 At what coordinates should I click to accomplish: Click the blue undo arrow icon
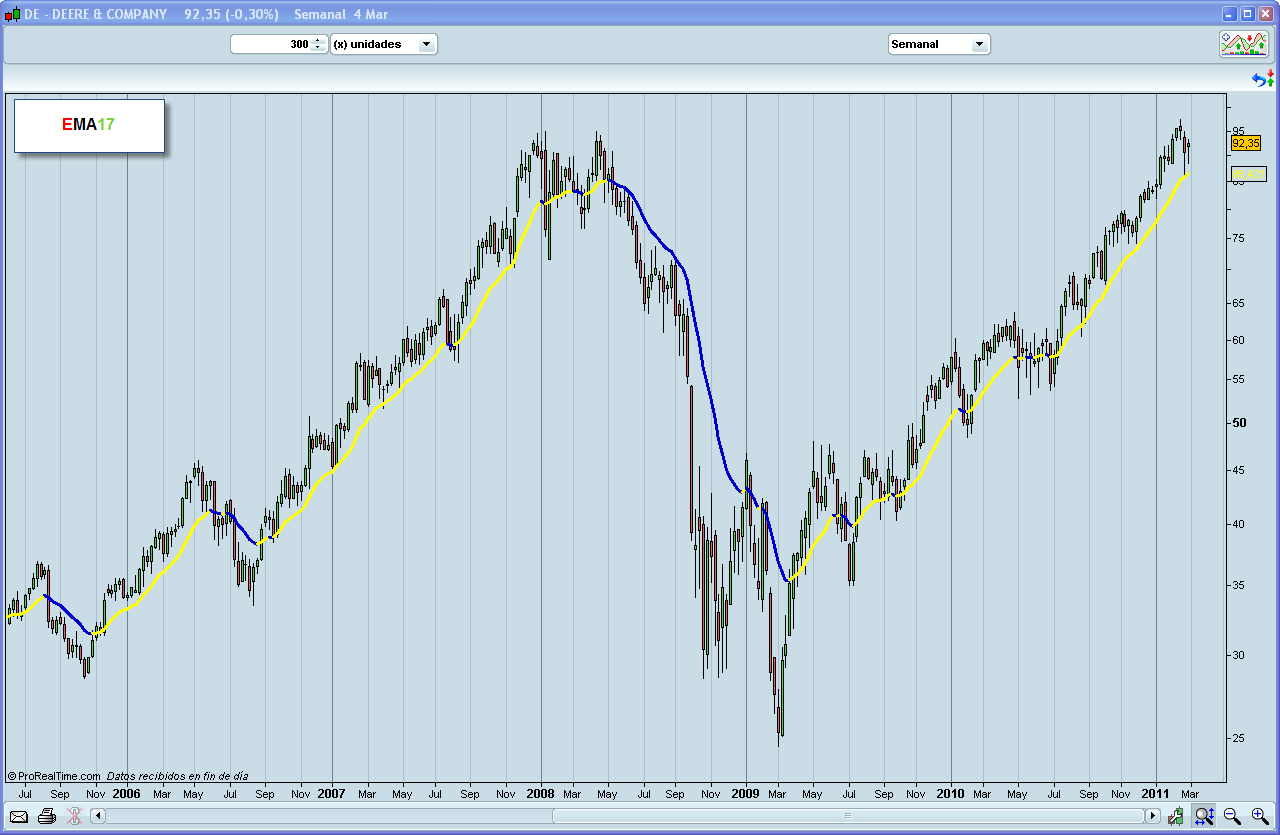coord(1258,77)
